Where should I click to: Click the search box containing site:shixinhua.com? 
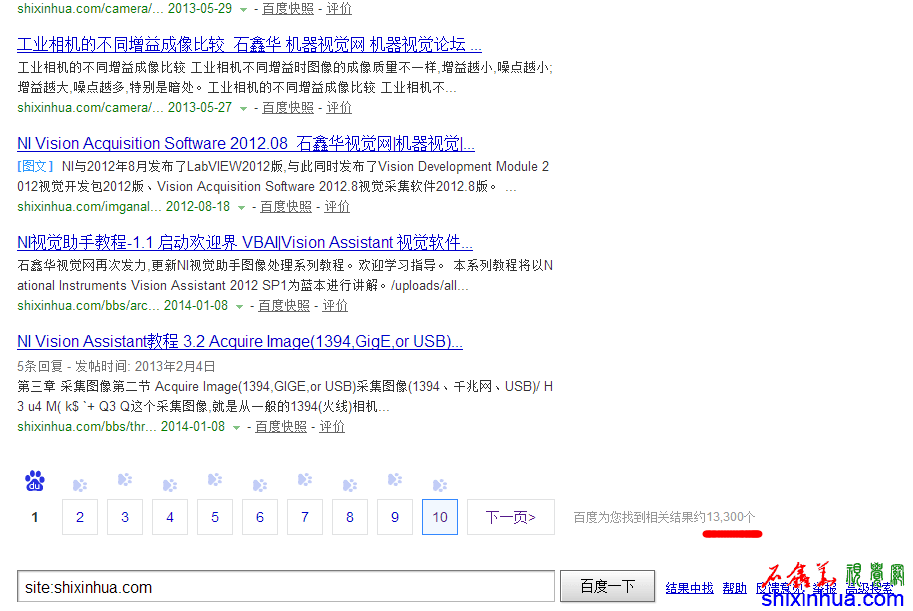coord(285,587)
